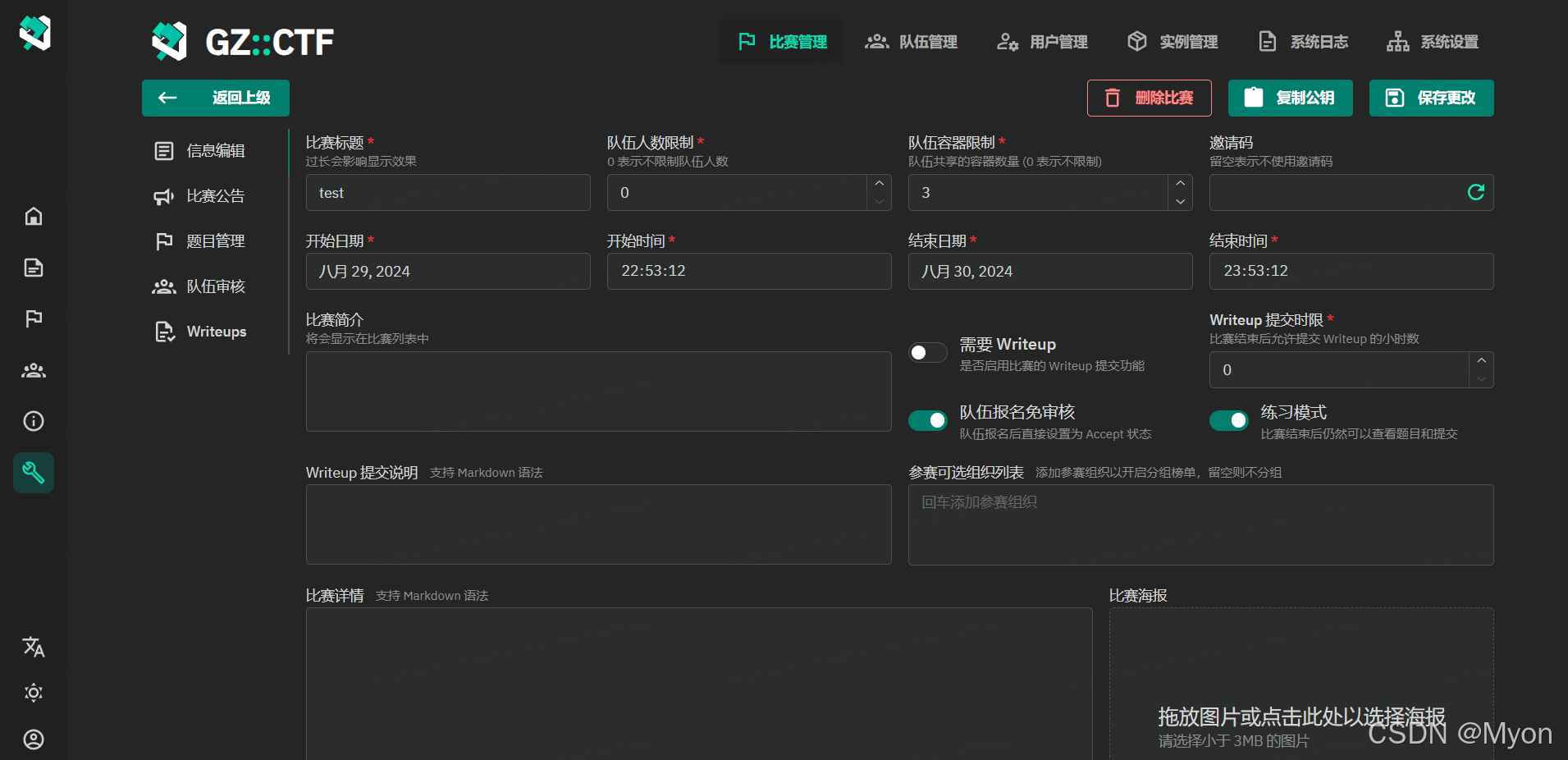Open the posts document icon in sidebar
The width and height of the screenshot is (1568, 760).
(x=34, y=268)
